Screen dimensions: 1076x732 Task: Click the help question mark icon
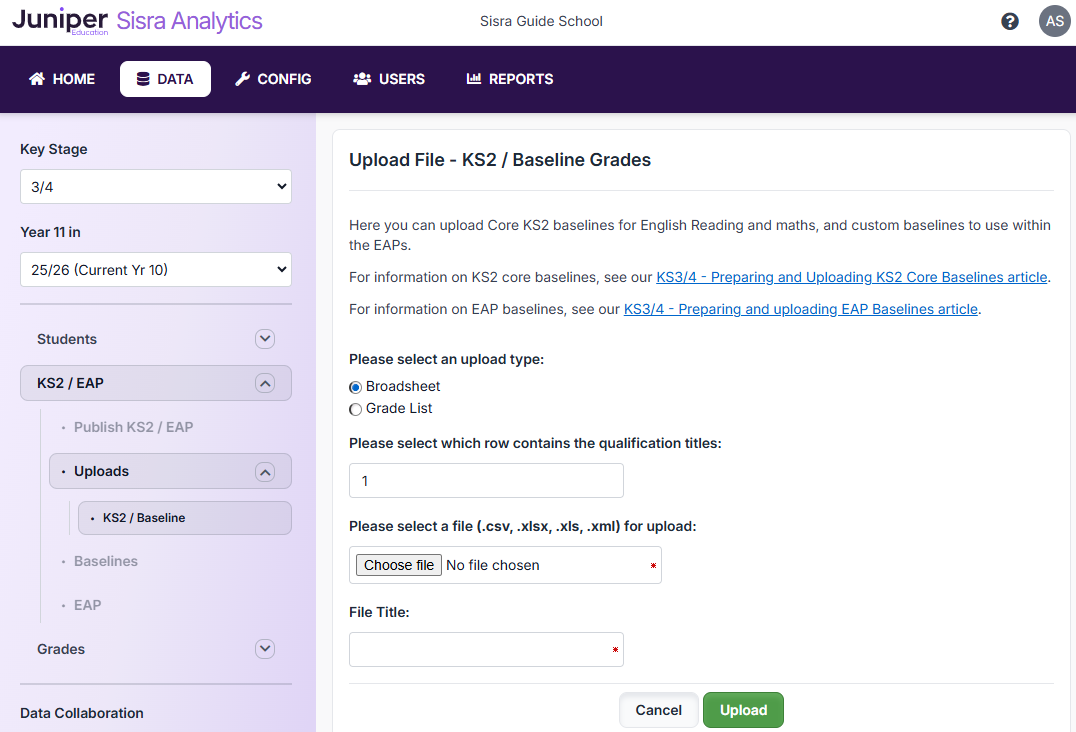pyautogui.click(x=1010, y=21)
